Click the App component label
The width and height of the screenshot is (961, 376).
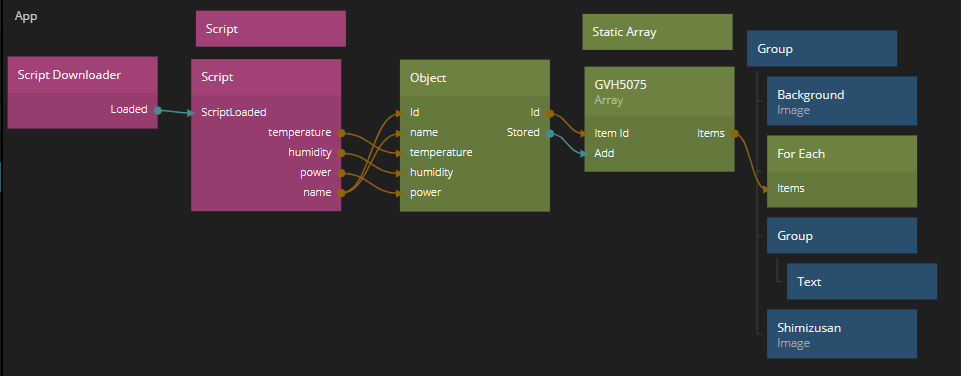coord(26,17)
